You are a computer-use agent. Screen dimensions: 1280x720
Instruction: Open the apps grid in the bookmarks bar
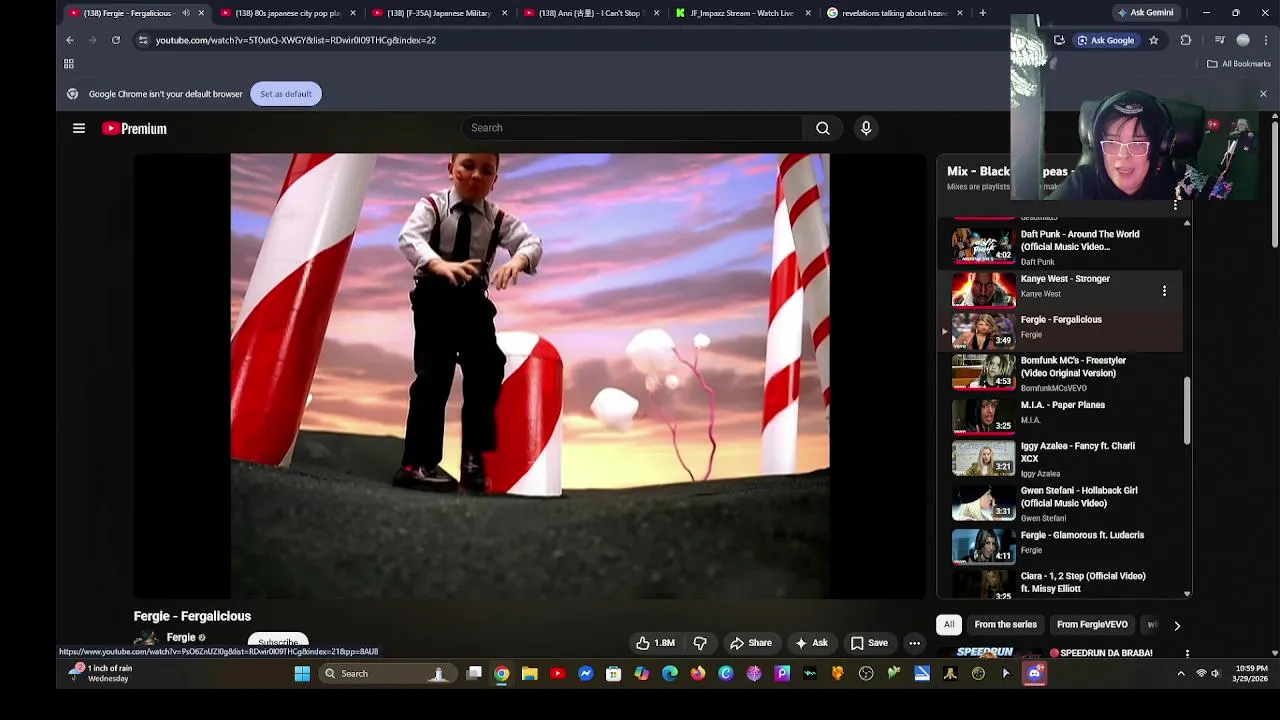(x=69, y=64)
